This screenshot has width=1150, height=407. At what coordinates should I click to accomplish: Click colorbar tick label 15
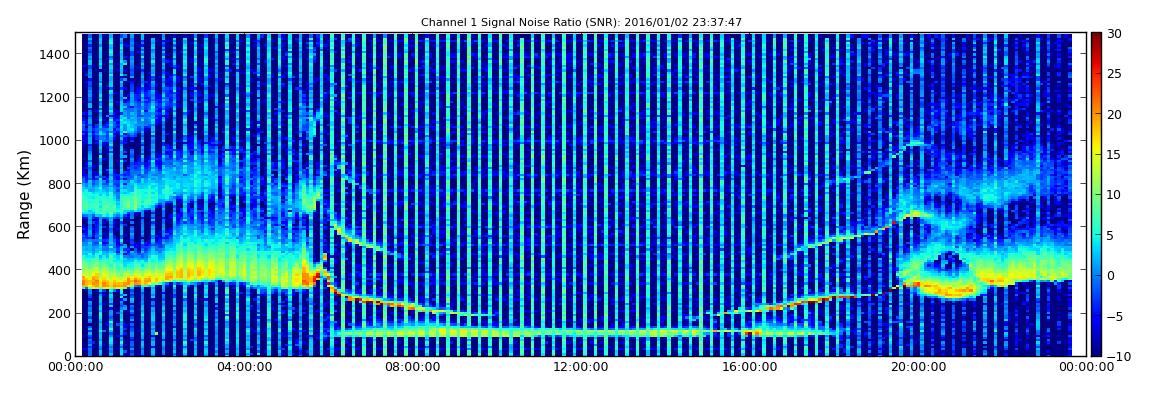tap(1115, 155)
